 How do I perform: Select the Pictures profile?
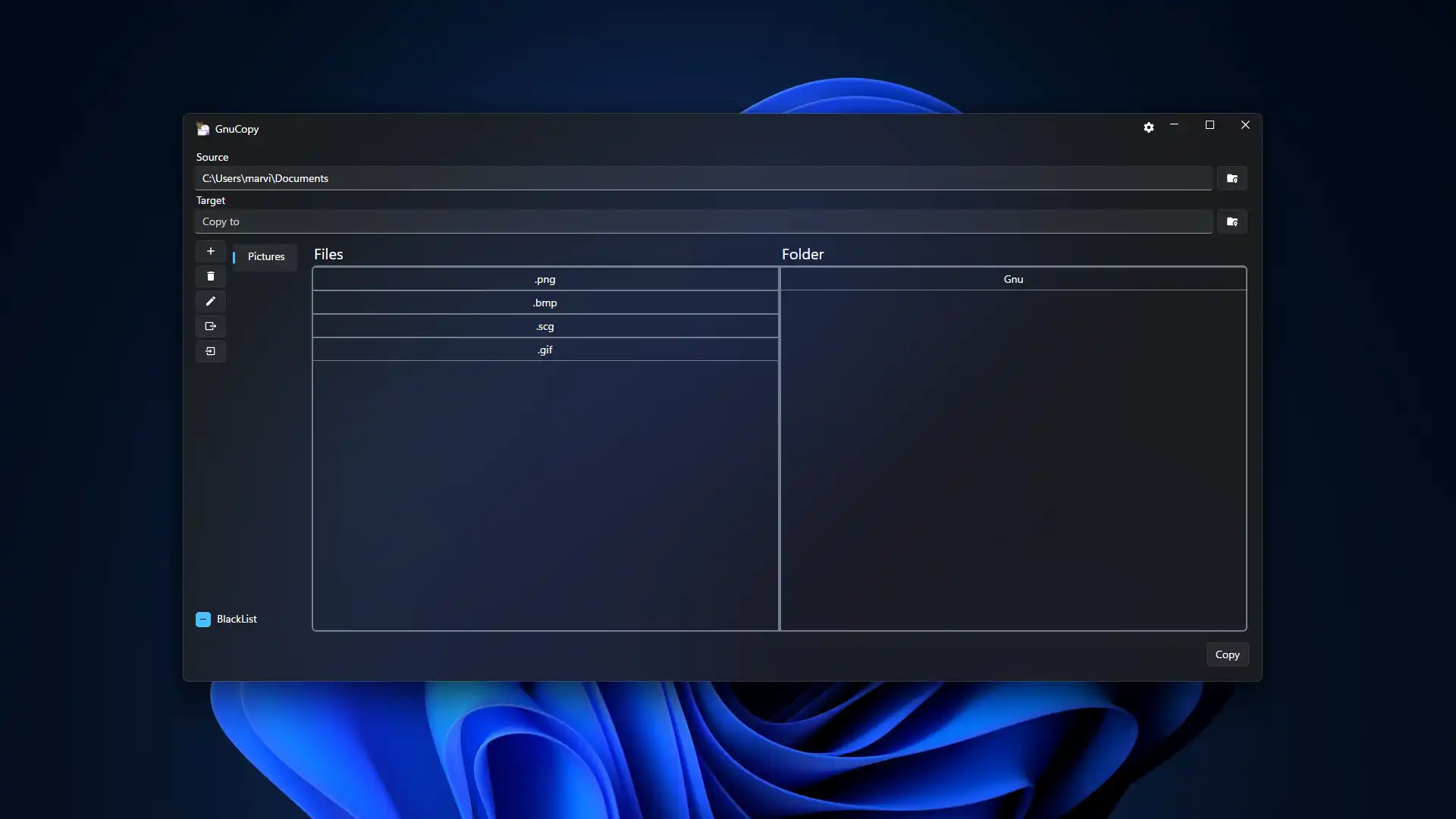coord(265,256)
